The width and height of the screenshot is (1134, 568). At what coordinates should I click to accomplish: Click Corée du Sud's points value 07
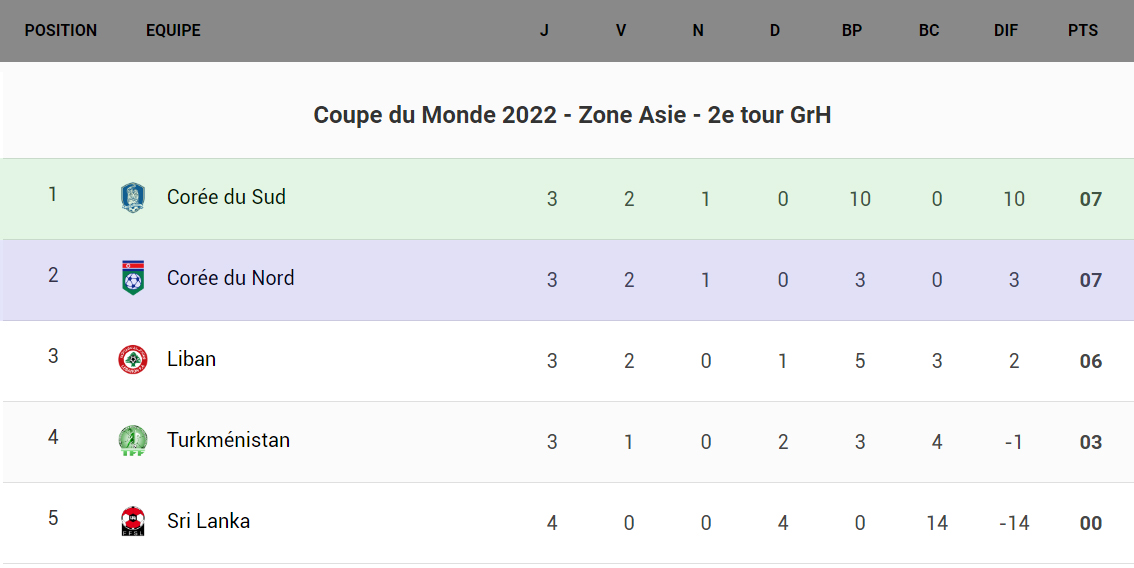point(1090,199)
